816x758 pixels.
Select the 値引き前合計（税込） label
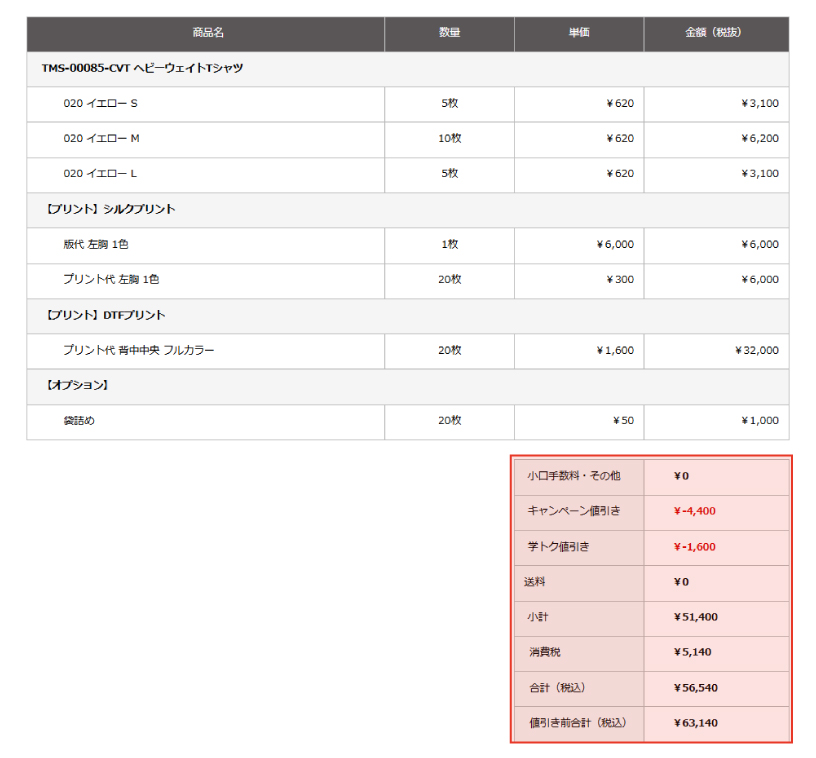pos(576,723)
